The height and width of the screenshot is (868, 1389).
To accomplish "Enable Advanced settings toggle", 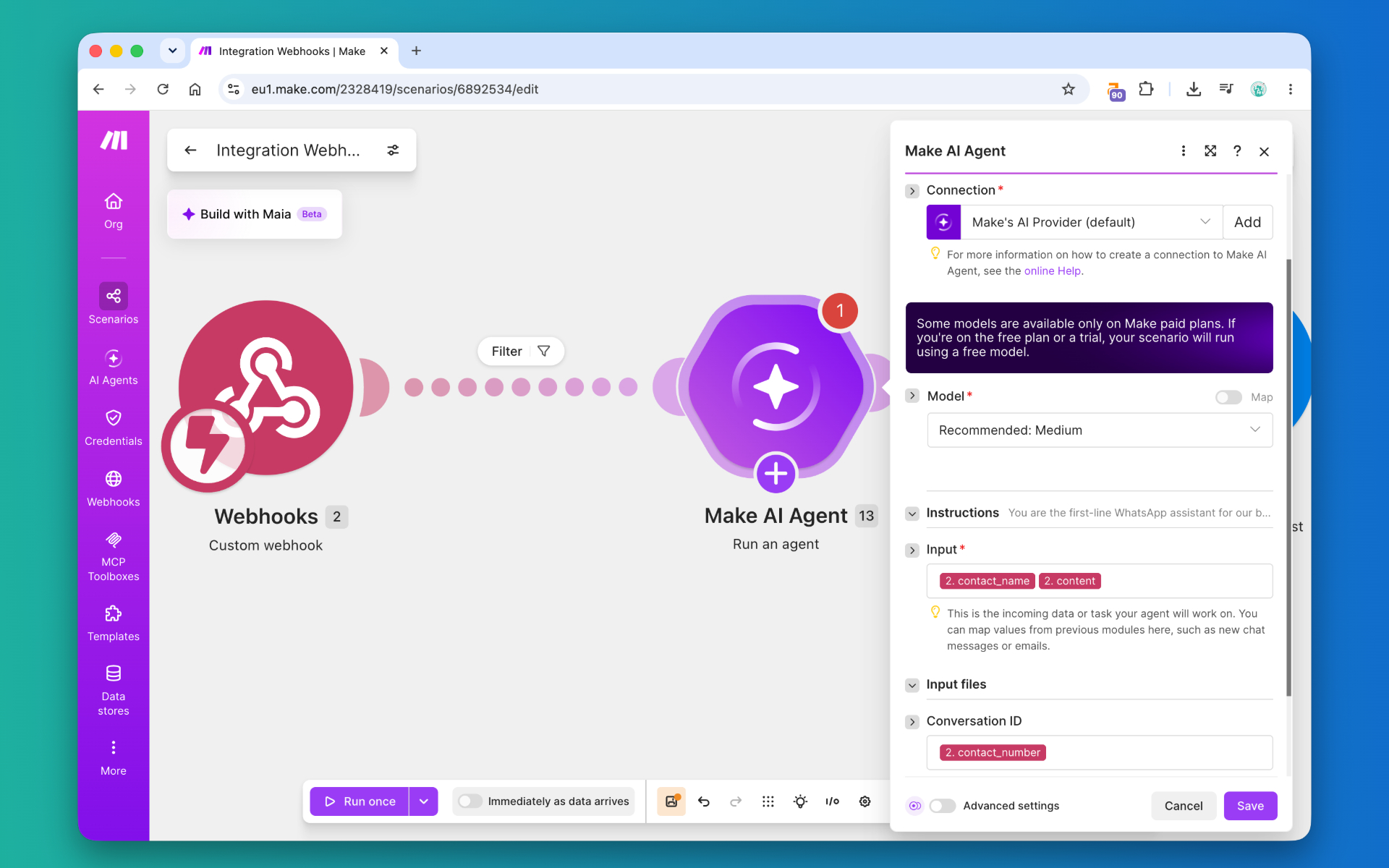I will 942,806.
